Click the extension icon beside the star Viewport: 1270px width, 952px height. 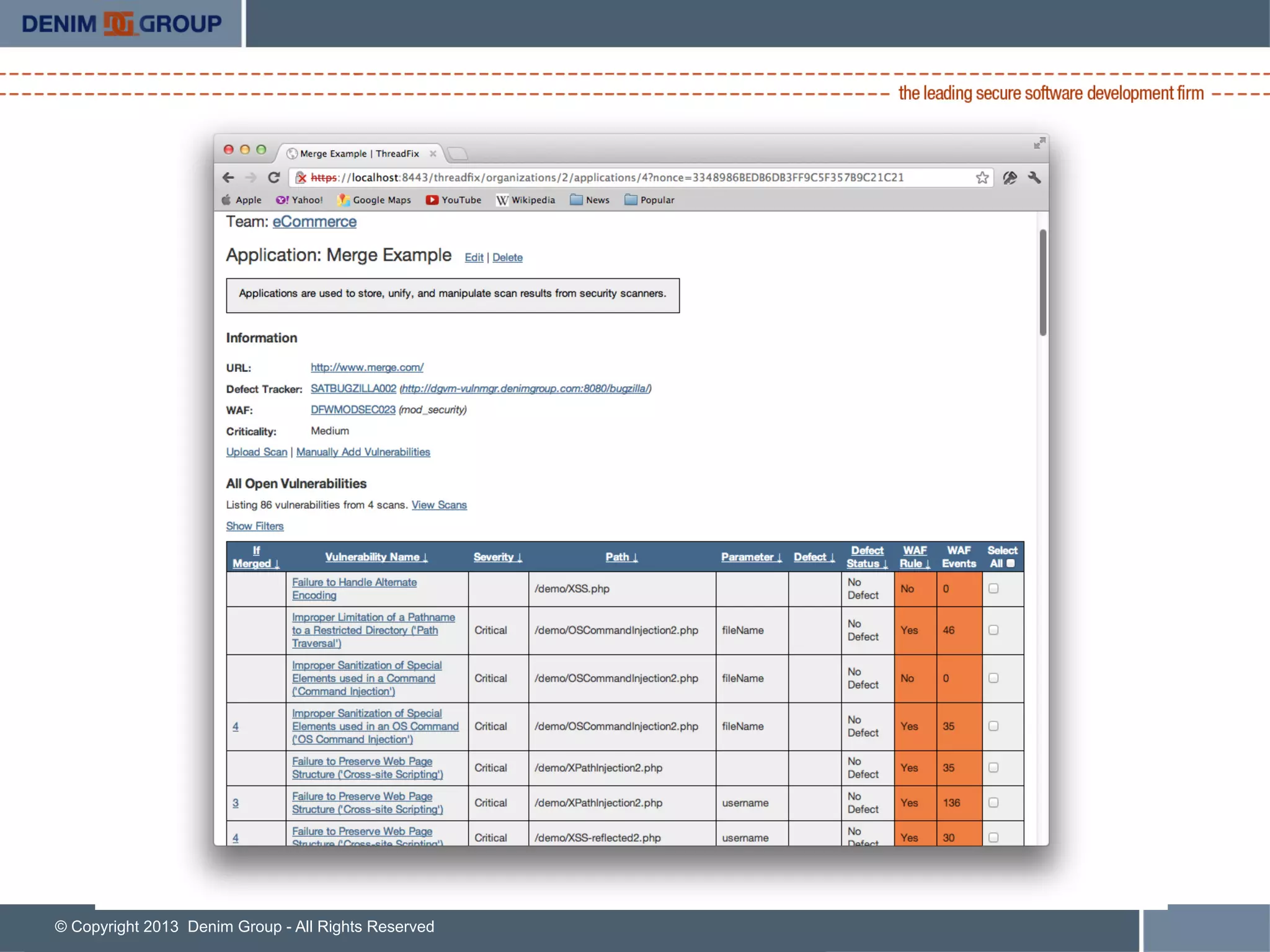point(1010,178)
